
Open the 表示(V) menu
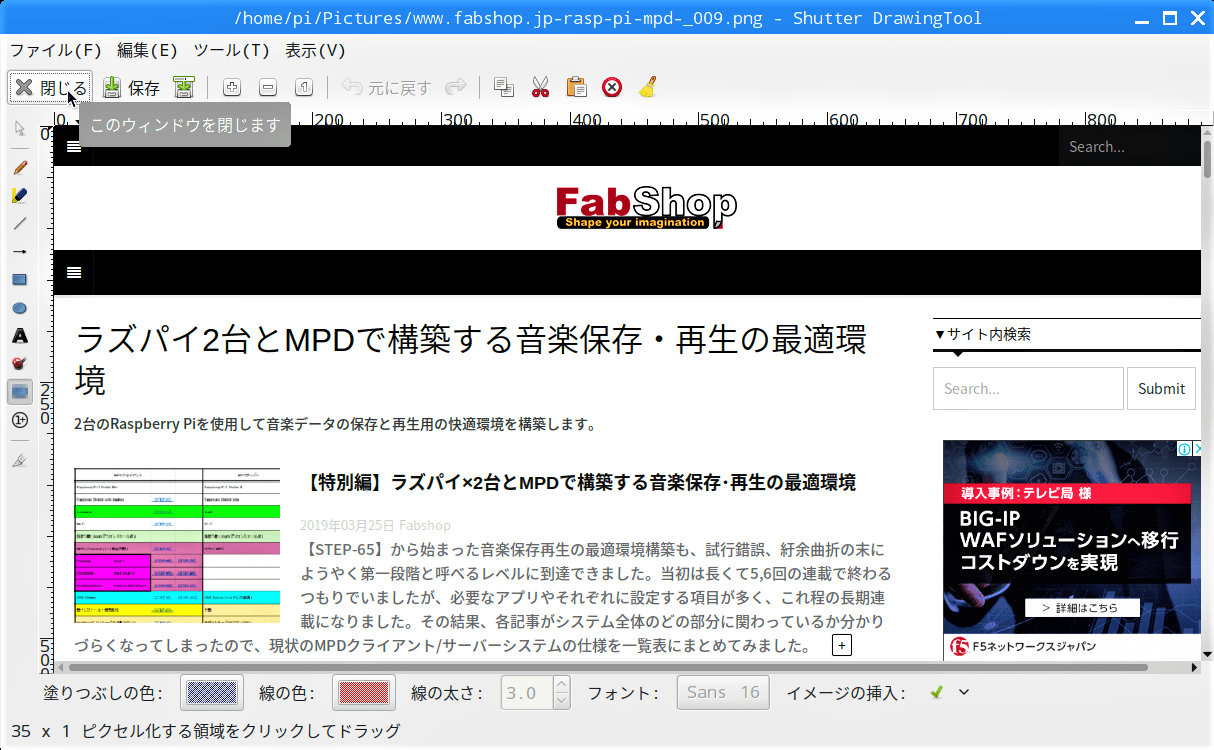click(315, 50)
